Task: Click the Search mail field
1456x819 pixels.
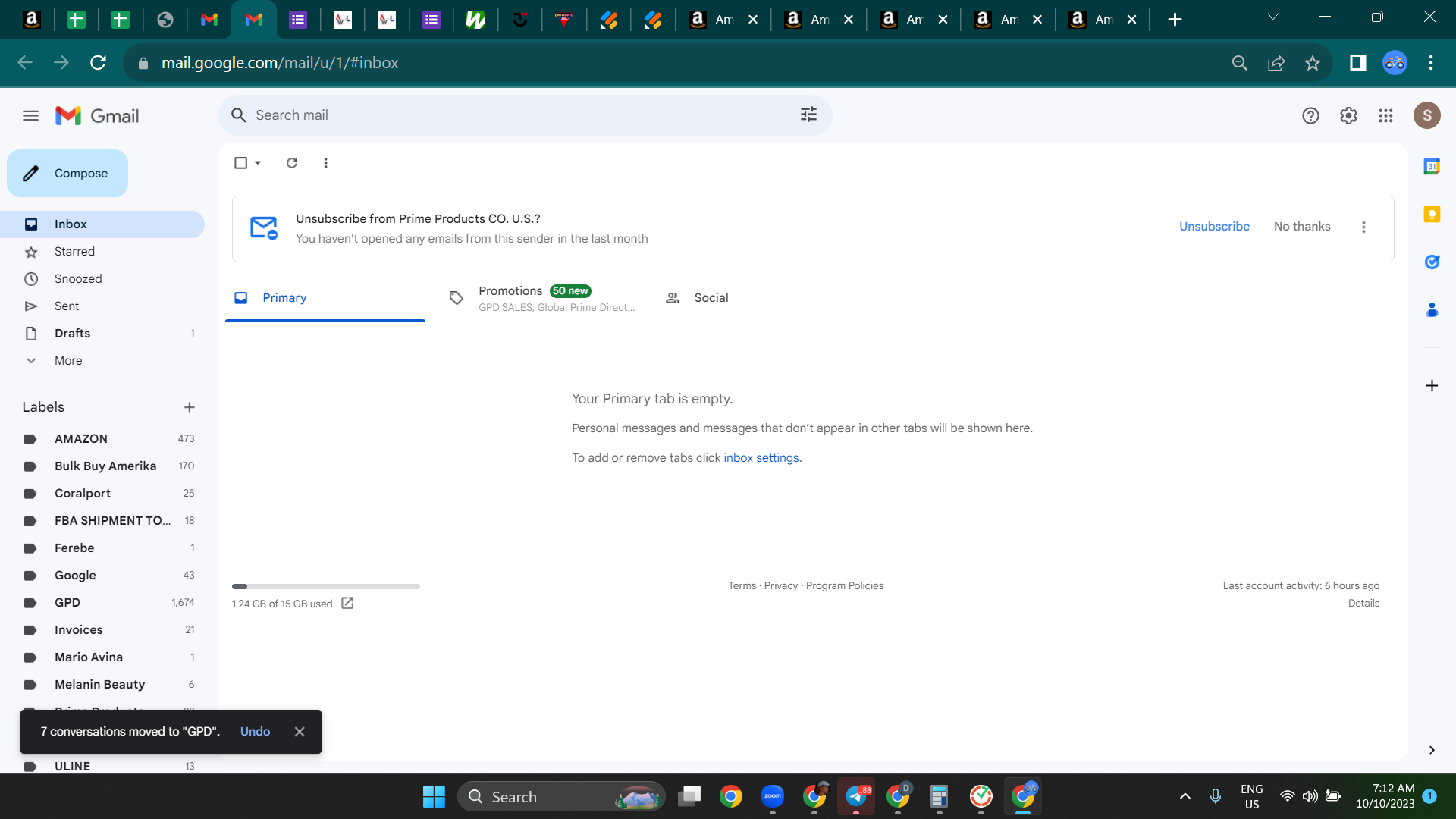Action: click(525, 115)
